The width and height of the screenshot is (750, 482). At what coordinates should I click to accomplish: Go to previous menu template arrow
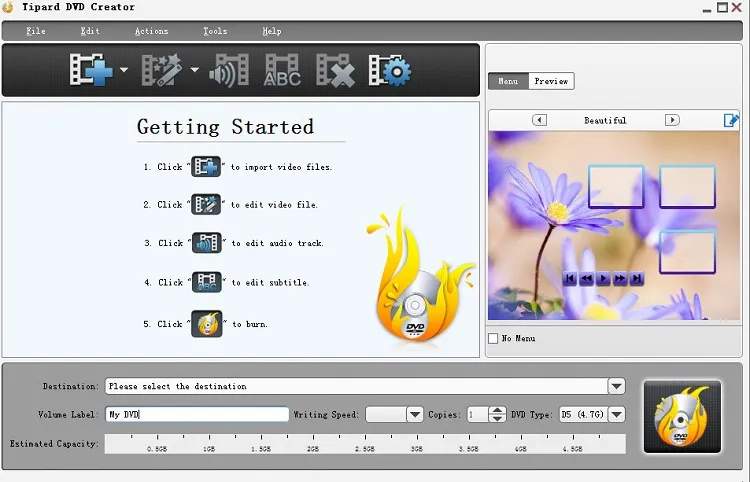540,120
